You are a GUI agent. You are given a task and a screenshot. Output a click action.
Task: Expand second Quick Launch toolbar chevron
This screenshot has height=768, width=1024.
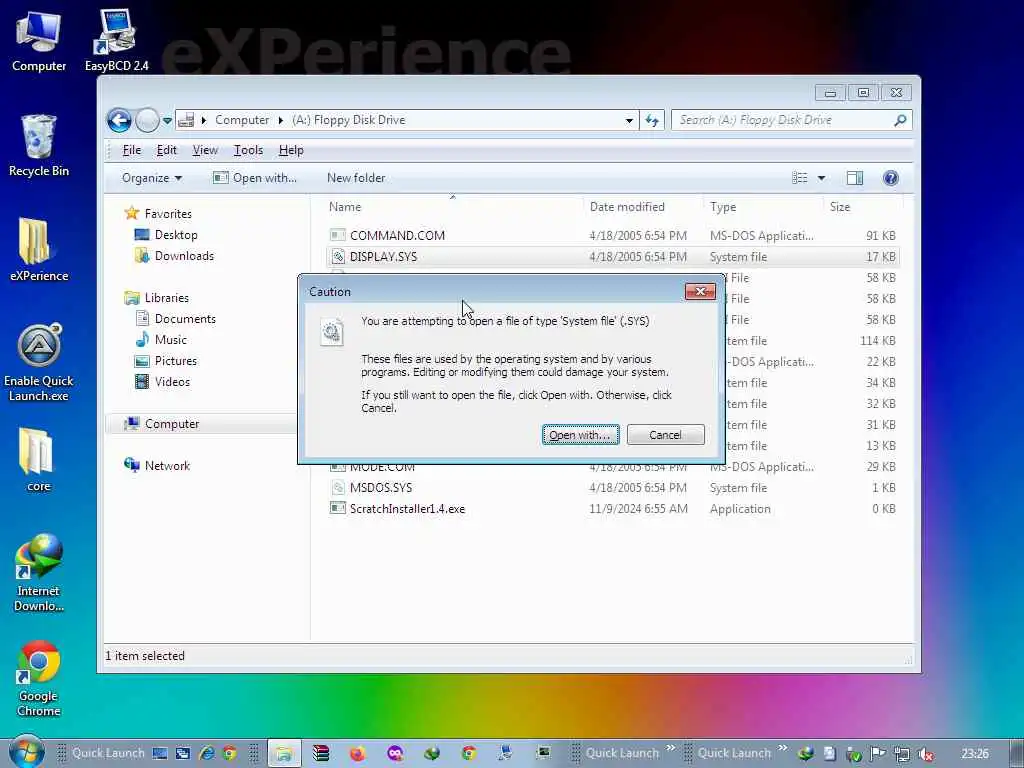782,748
